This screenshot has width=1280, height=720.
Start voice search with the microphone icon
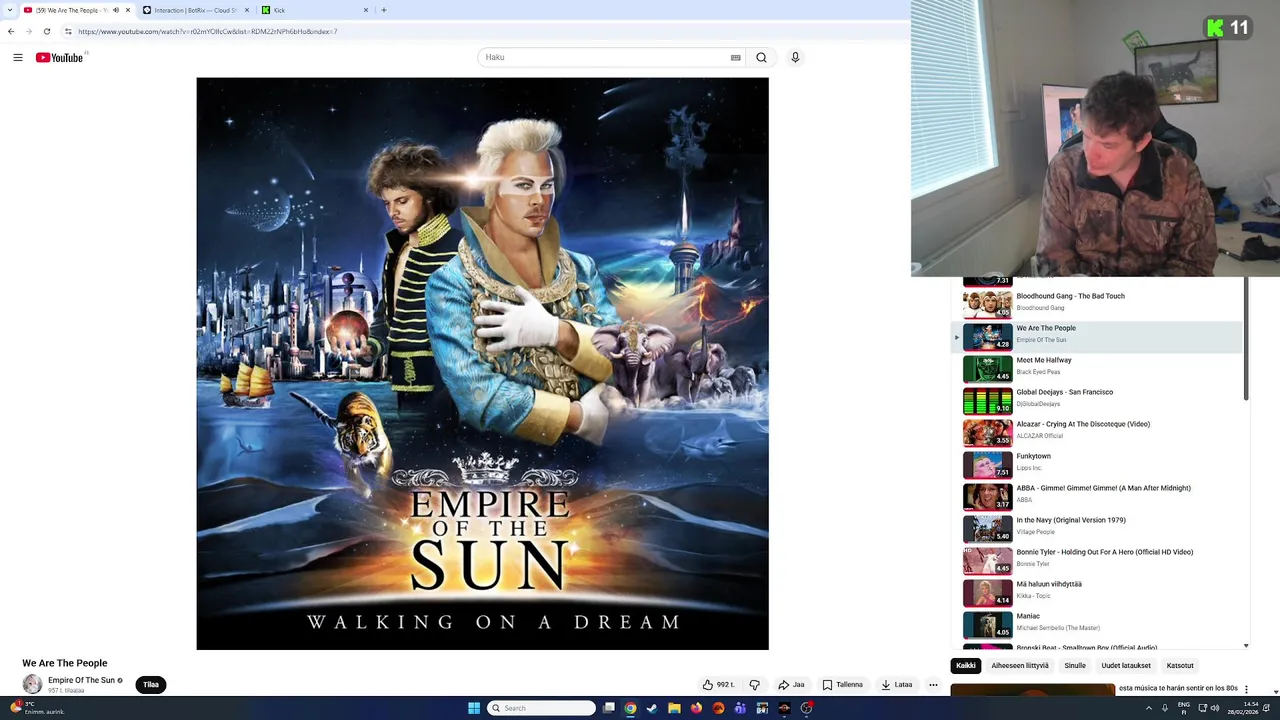coord(795,57)
